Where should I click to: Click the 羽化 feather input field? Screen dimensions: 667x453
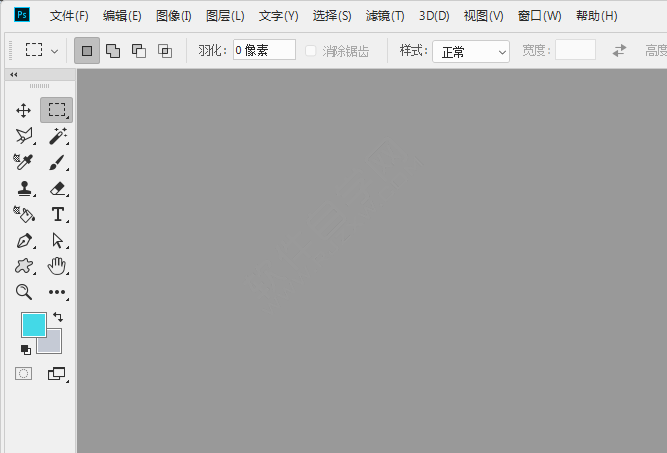pyautogui.click(x=264, y=50)
